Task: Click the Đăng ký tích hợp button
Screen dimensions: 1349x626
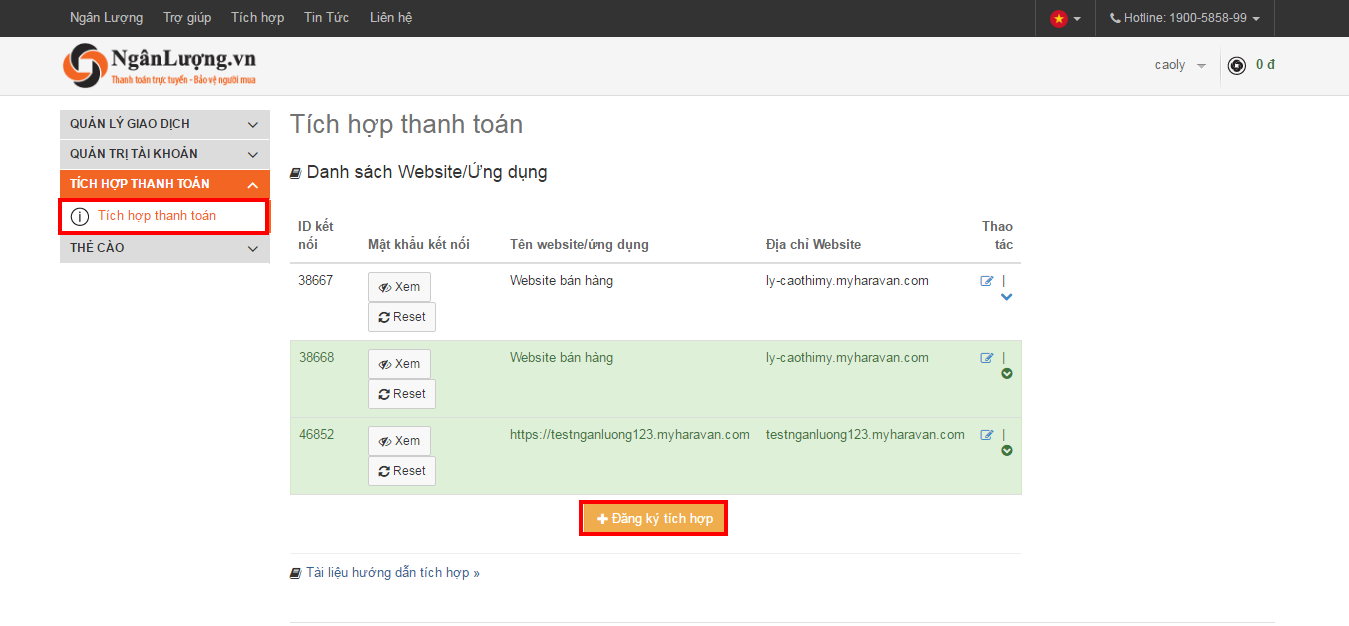Action: (x=654, y=519)
